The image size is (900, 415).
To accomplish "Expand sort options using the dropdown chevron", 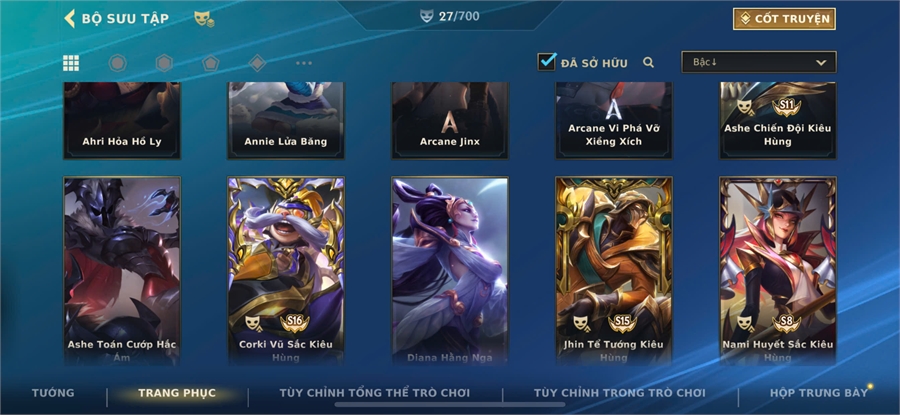I will pyautogui.click(x=821, y=63).
